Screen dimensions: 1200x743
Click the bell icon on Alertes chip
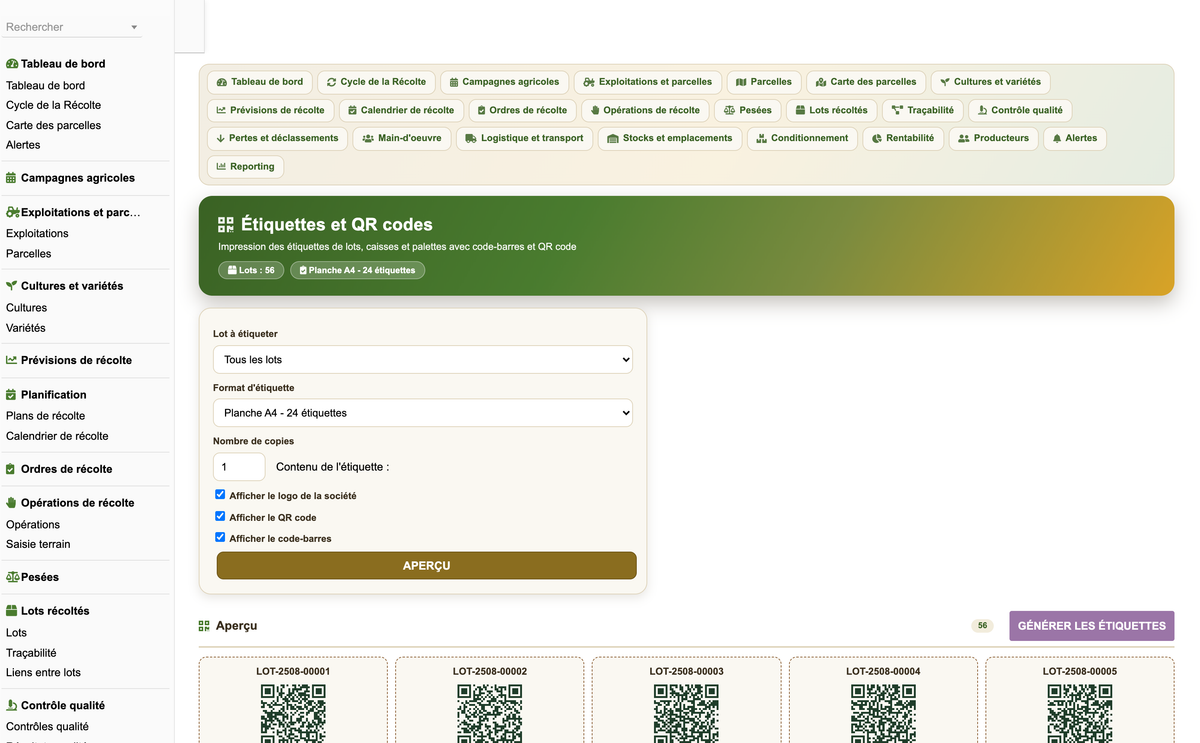[x=1057, y=138]
